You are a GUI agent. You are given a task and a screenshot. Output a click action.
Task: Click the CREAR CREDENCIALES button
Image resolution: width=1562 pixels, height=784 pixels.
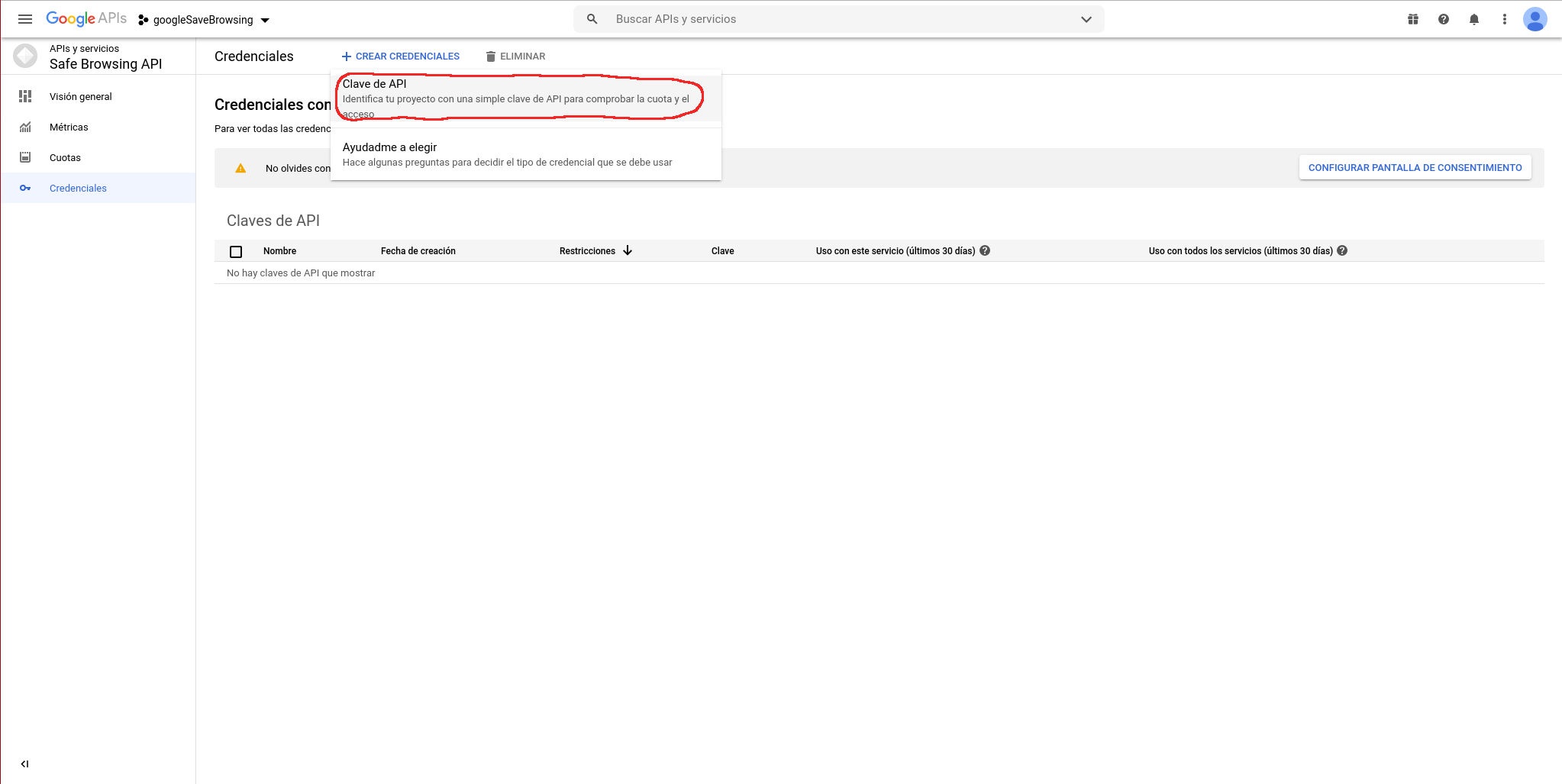tap(401, 56)
